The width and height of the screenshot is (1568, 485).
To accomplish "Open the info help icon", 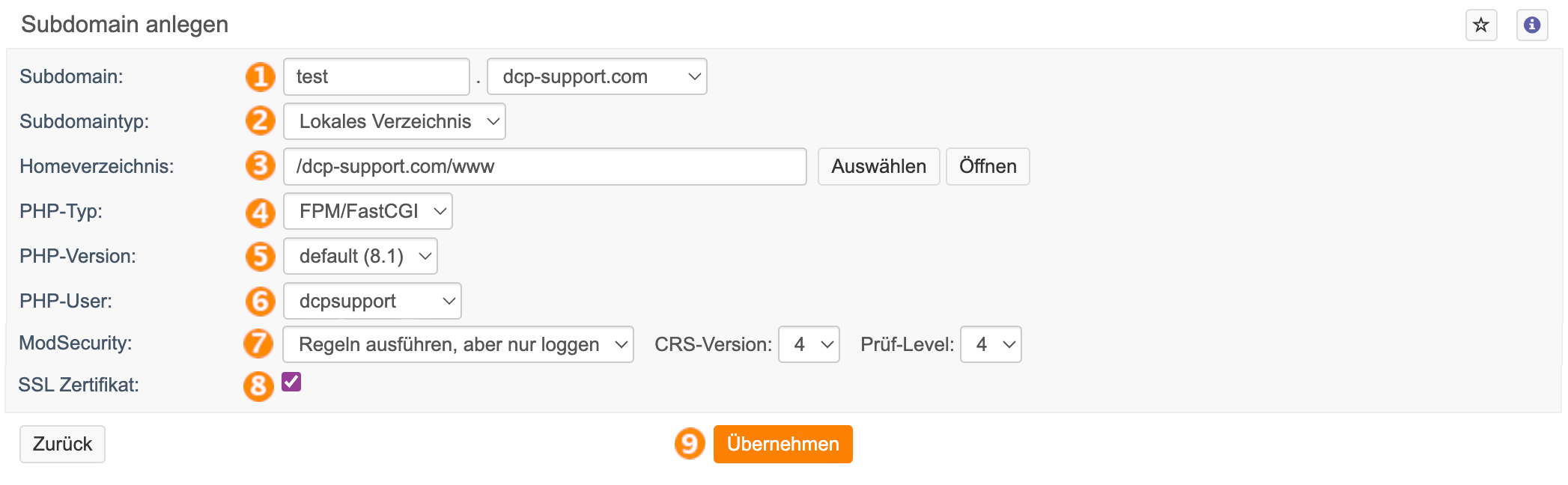I will [x=1532, y=25].
